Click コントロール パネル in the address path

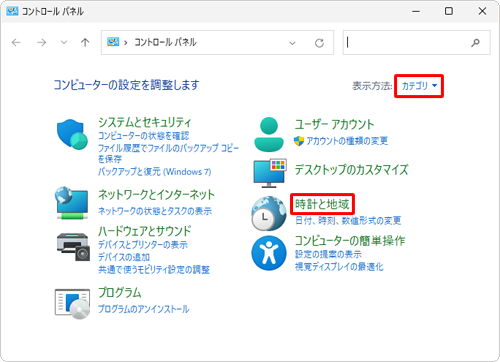165,42
